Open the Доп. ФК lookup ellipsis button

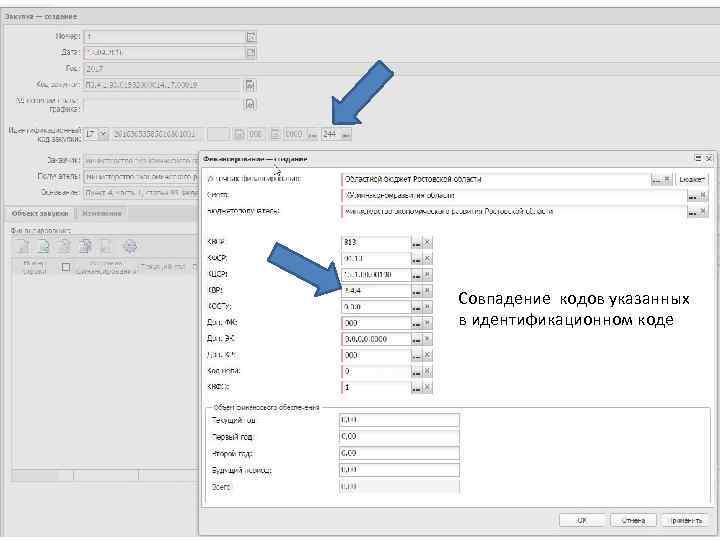pyautogui.click(x=416, y=323)
